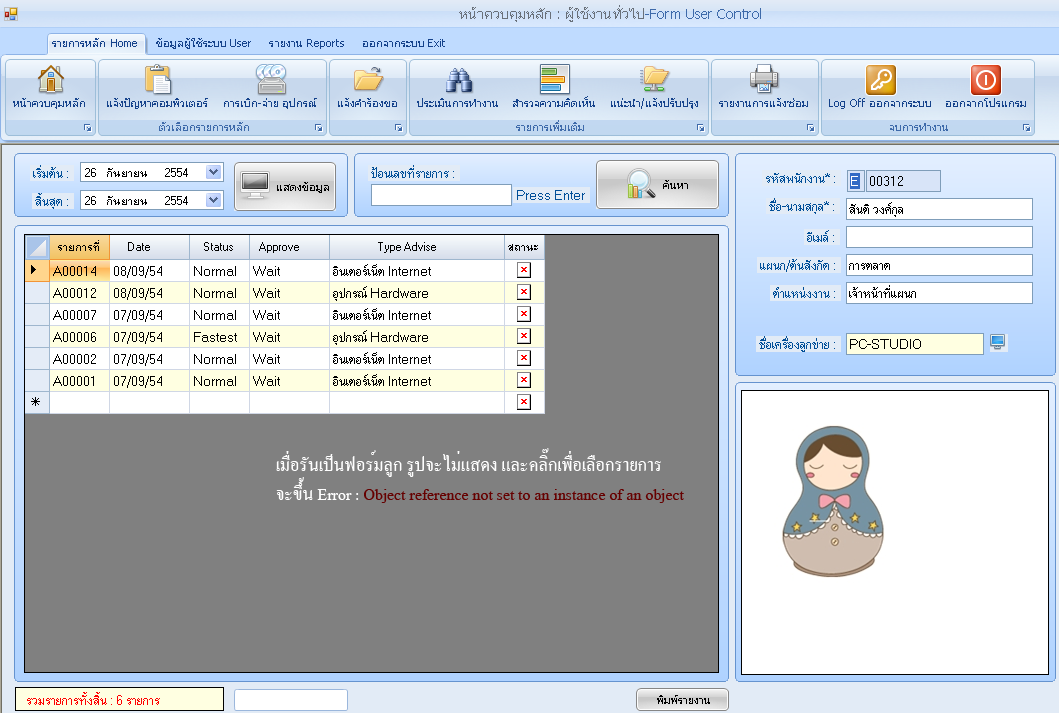Sort by Status column header
Viewport: 1059px width, 713px height.
(x=219, y=247)
